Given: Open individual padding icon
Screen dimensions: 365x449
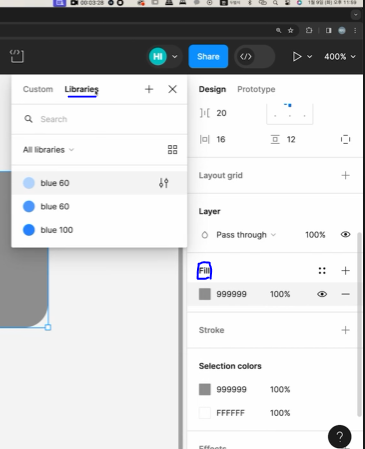Looking at the screenshot, I should 346,139.
